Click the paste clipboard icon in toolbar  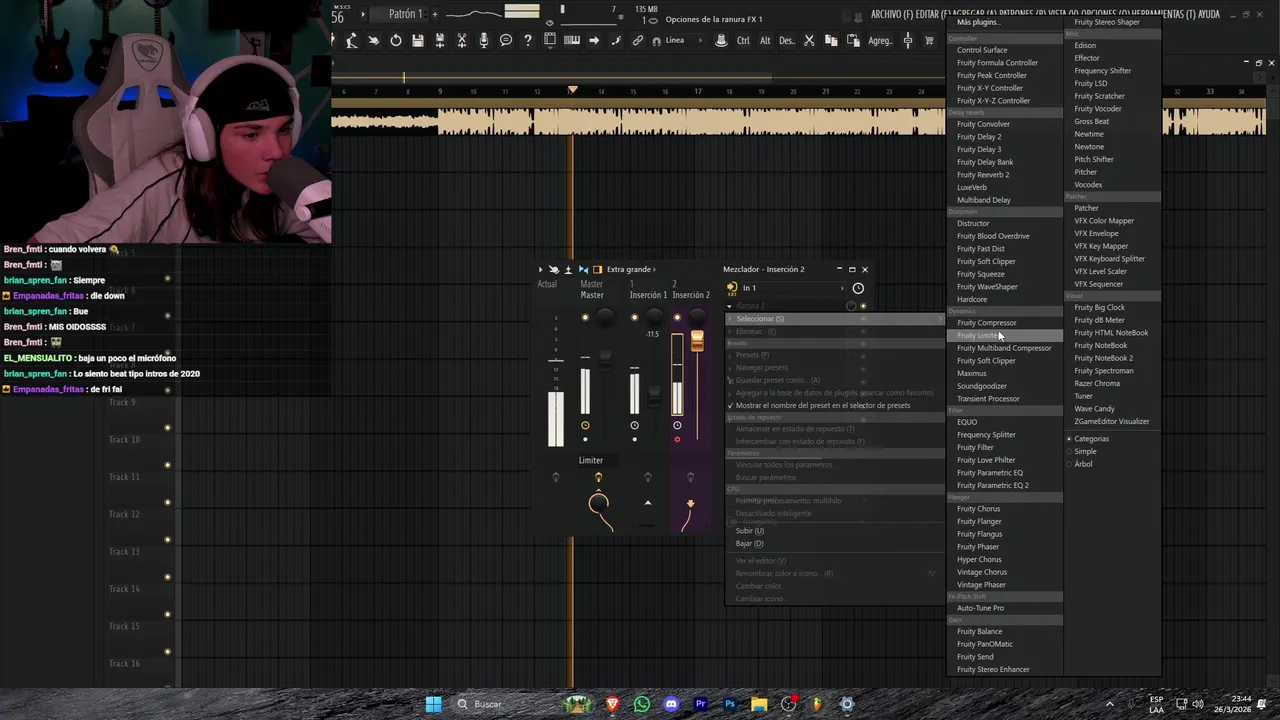coord(853,40)
